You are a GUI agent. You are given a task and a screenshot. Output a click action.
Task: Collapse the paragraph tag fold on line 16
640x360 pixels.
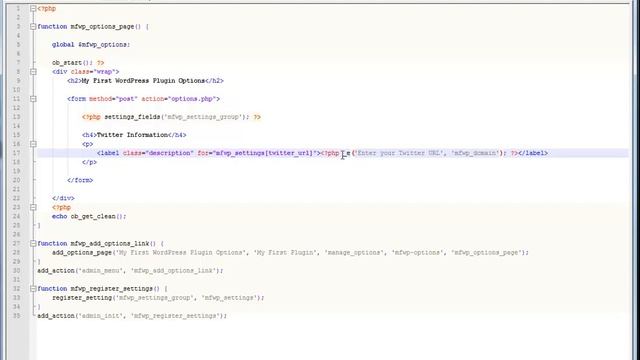click(x=33, y=144)
